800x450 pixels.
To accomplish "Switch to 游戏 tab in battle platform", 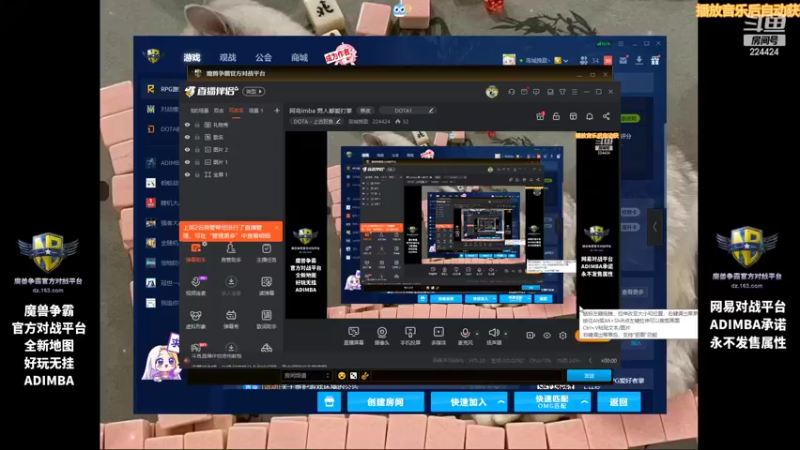I will pos(192,58).
